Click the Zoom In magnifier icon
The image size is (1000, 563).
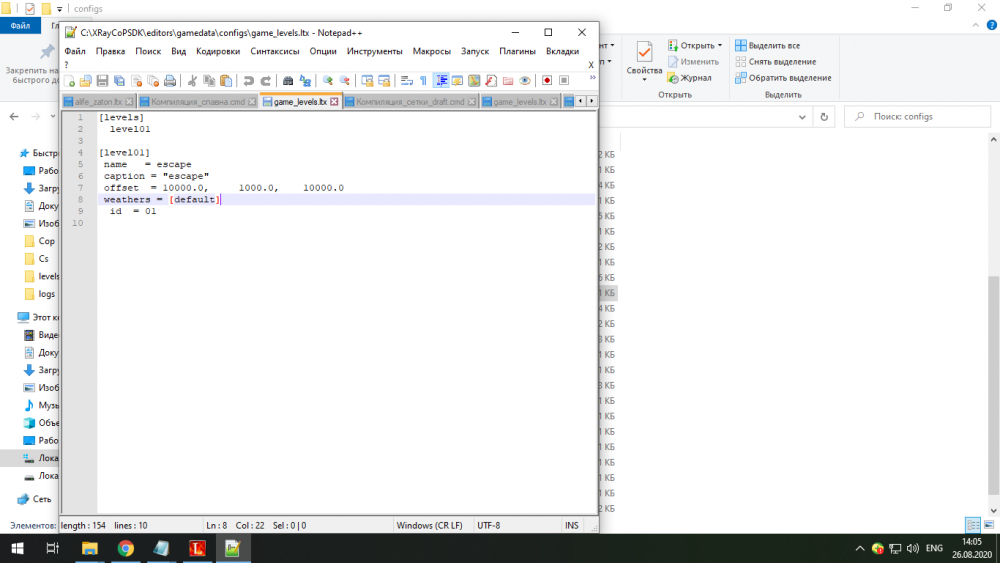click(328, 81)
